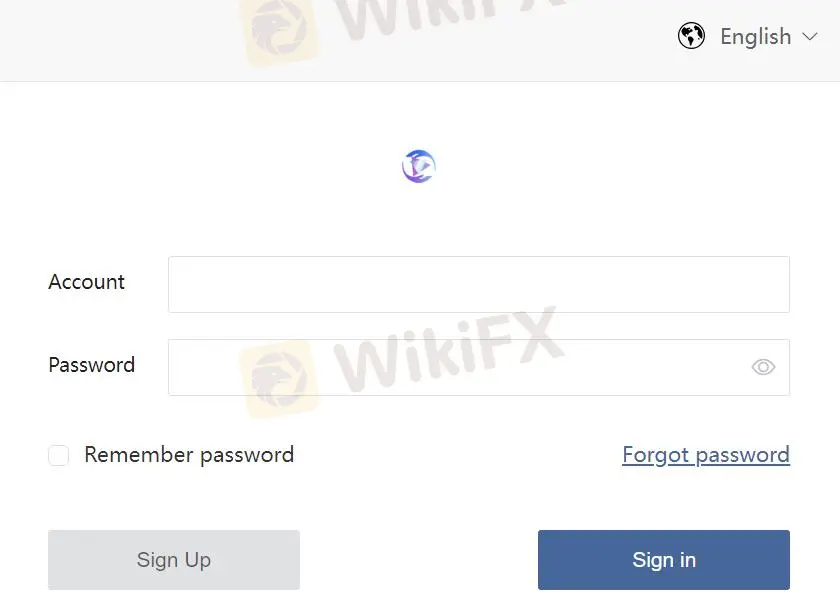Click the WikiFX watermark text over the form

click(450, 350)
